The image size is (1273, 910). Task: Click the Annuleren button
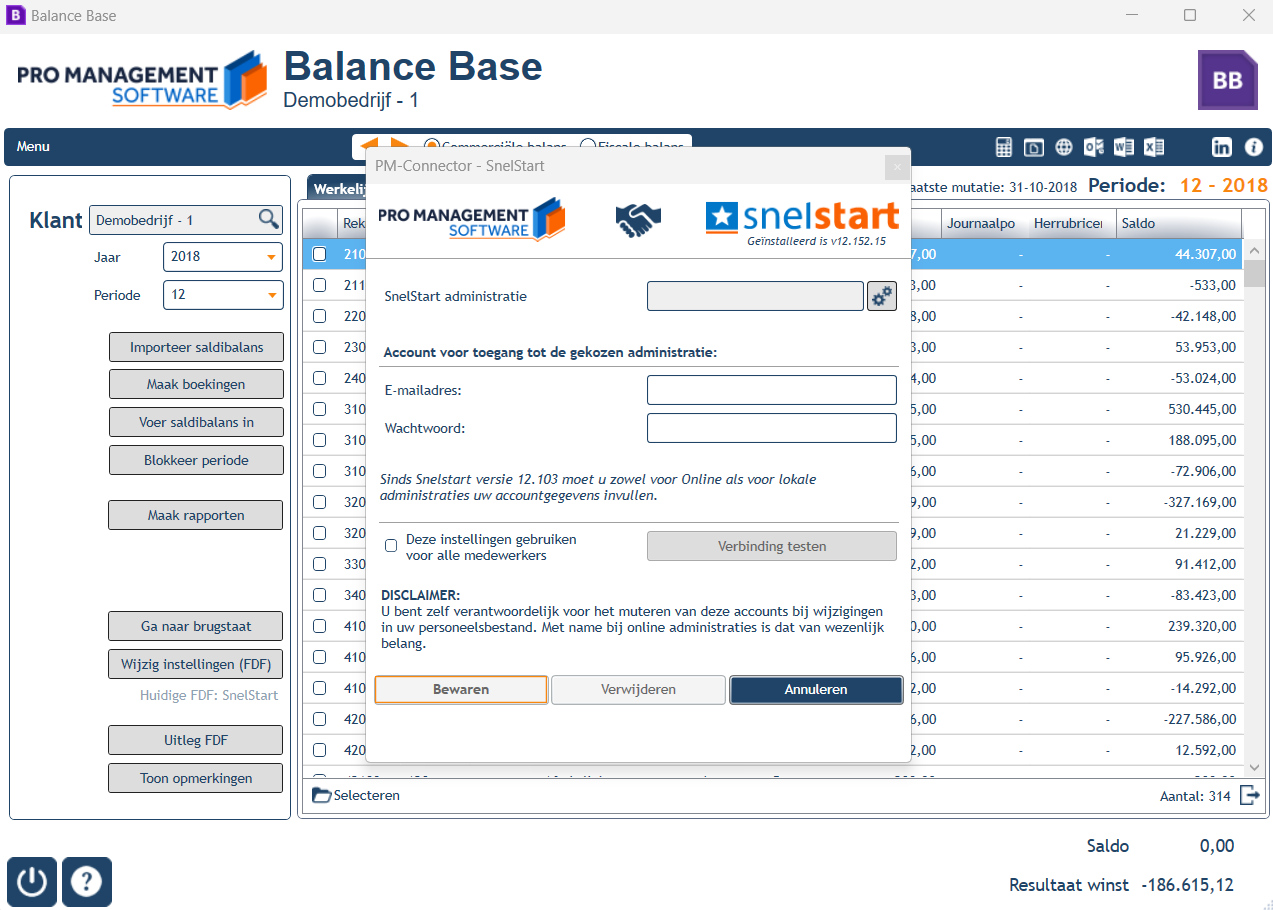point(816,690)
